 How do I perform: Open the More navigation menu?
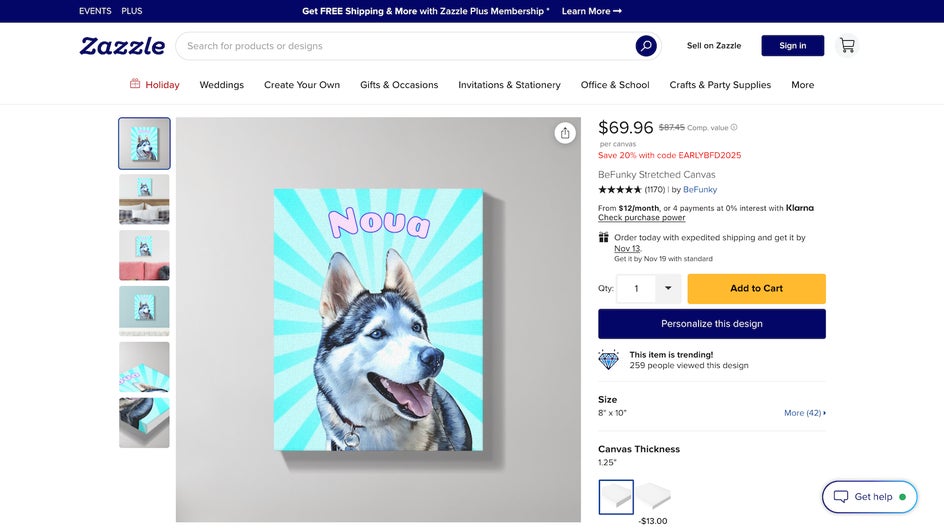[802, 85]
